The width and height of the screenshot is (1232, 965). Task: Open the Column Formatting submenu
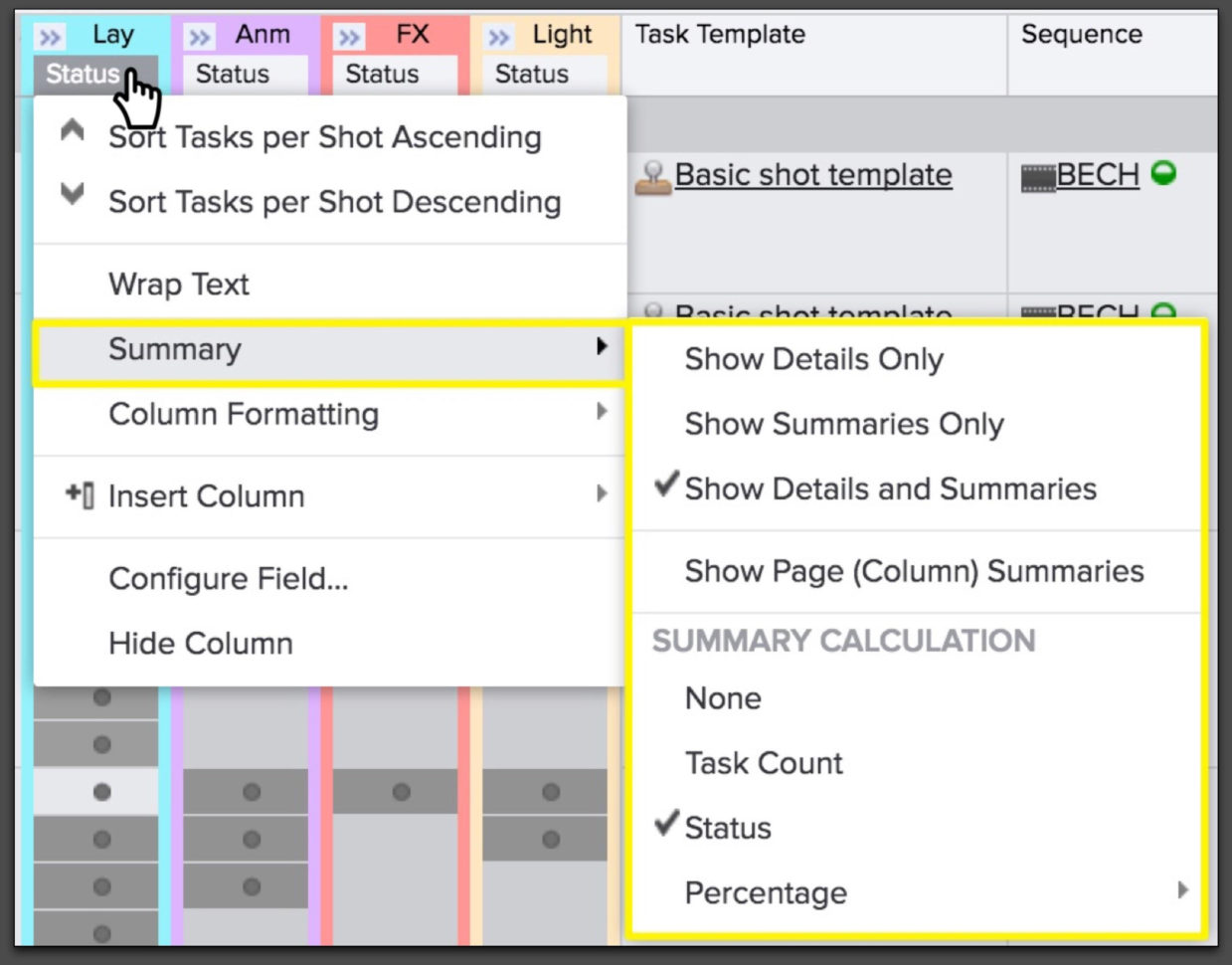244,414
